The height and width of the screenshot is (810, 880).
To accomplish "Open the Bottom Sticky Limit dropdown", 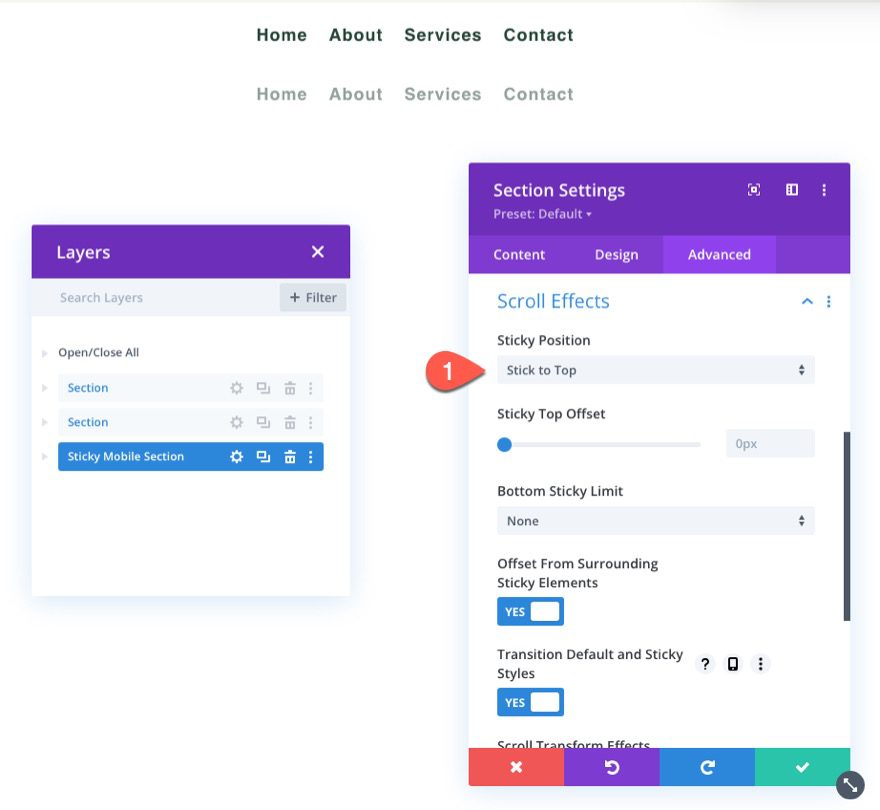I will pyautogui.click(x=655, y=520).
